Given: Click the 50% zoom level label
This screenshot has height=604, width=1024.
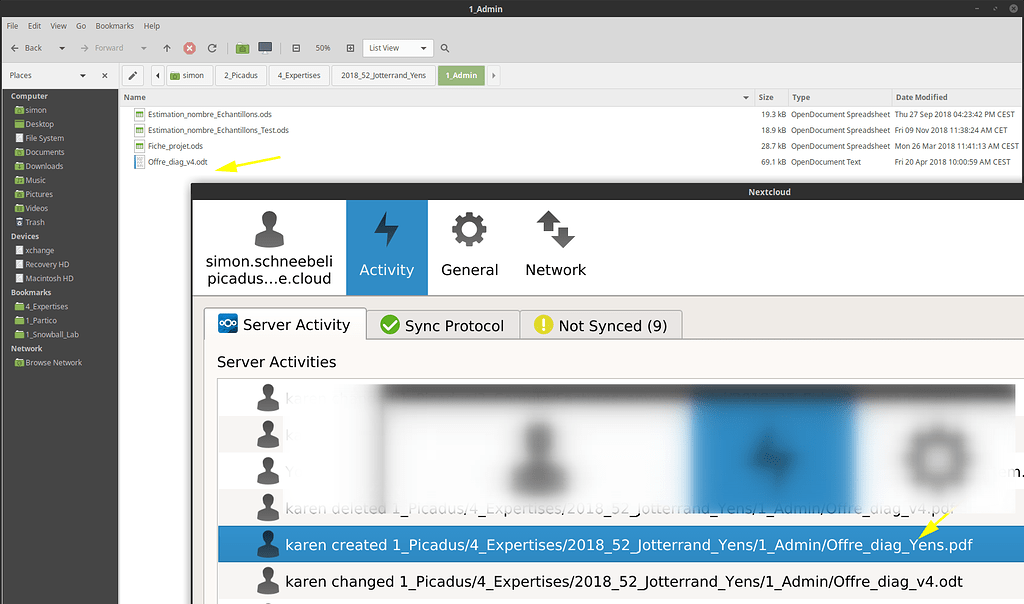Looking at the screenshot, I should [323, 48].
